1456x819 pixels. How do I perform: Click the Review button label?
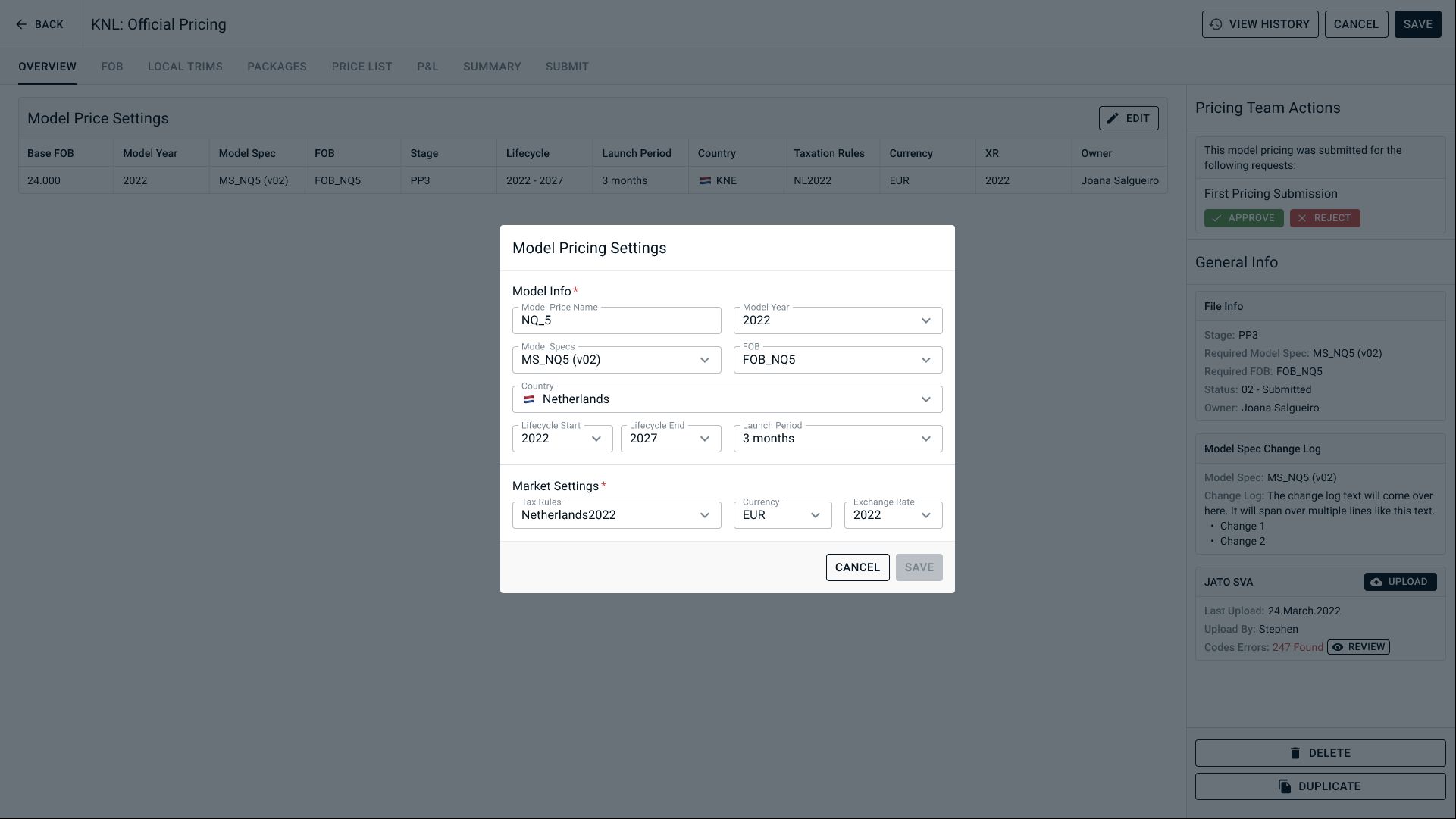[x=1367, y=647]
